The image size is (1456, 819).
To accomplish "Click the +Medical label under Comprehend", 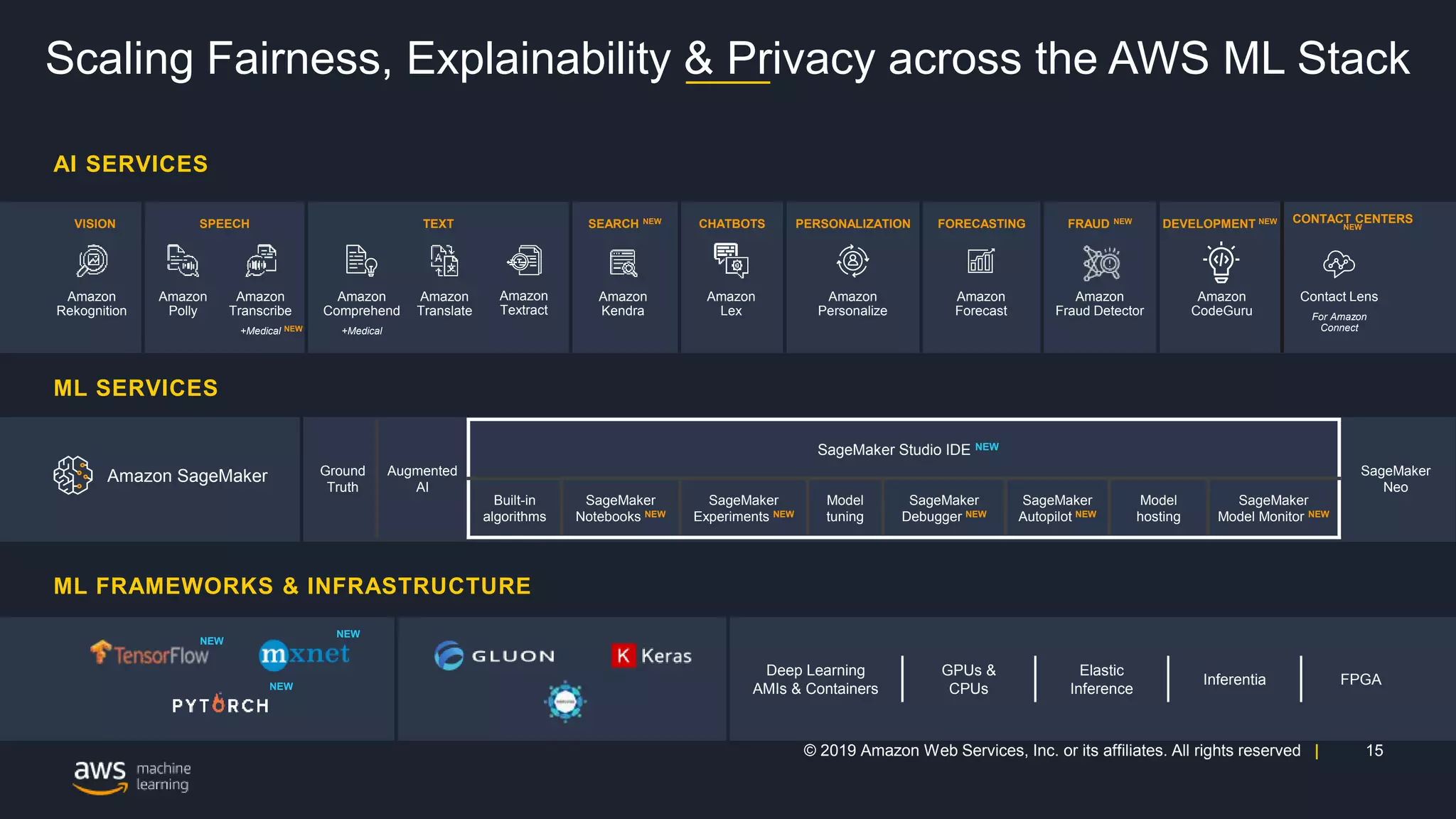I will [362, 331].
